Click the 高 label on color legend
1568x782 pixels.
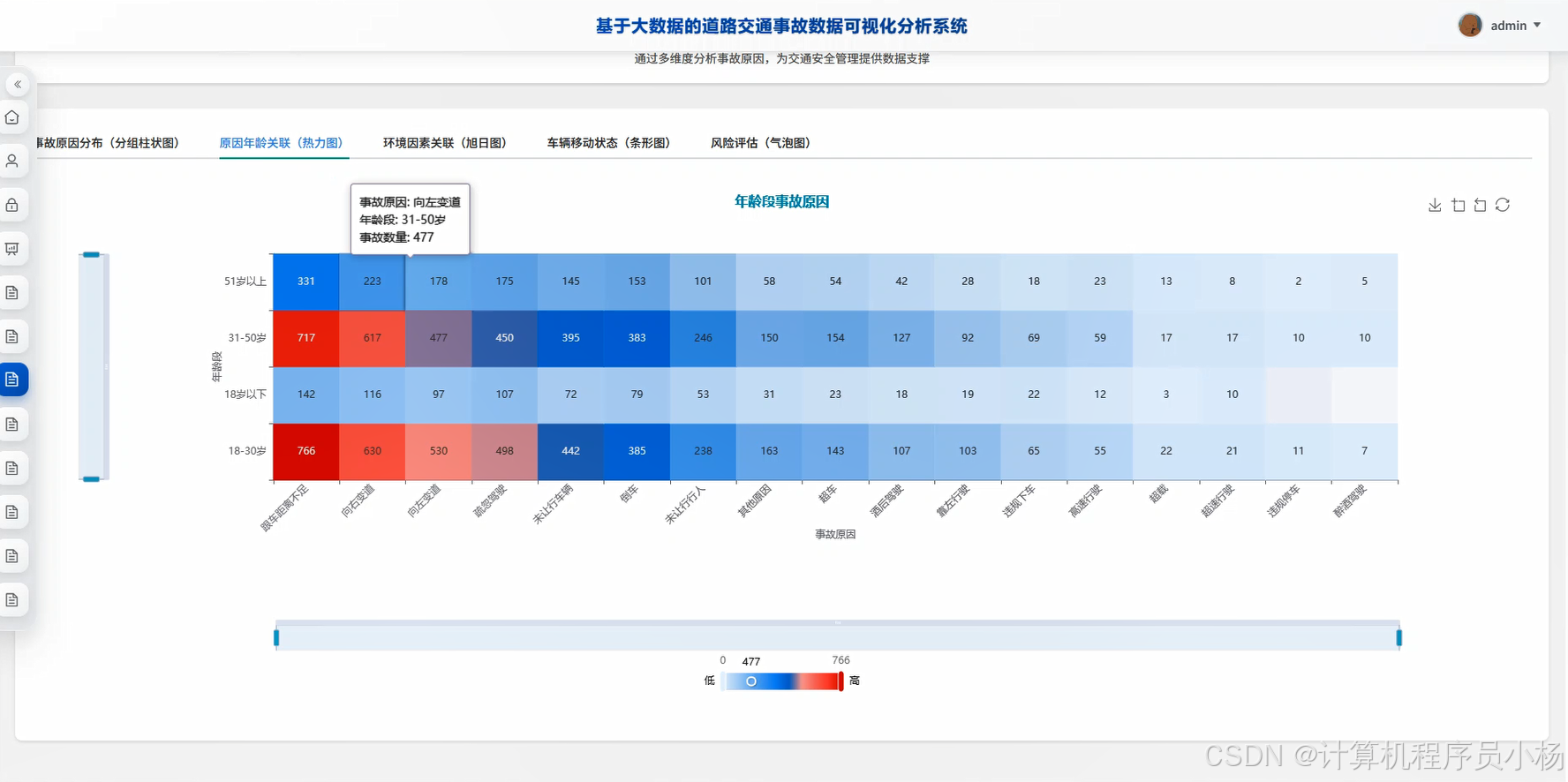tap(855, 680)
